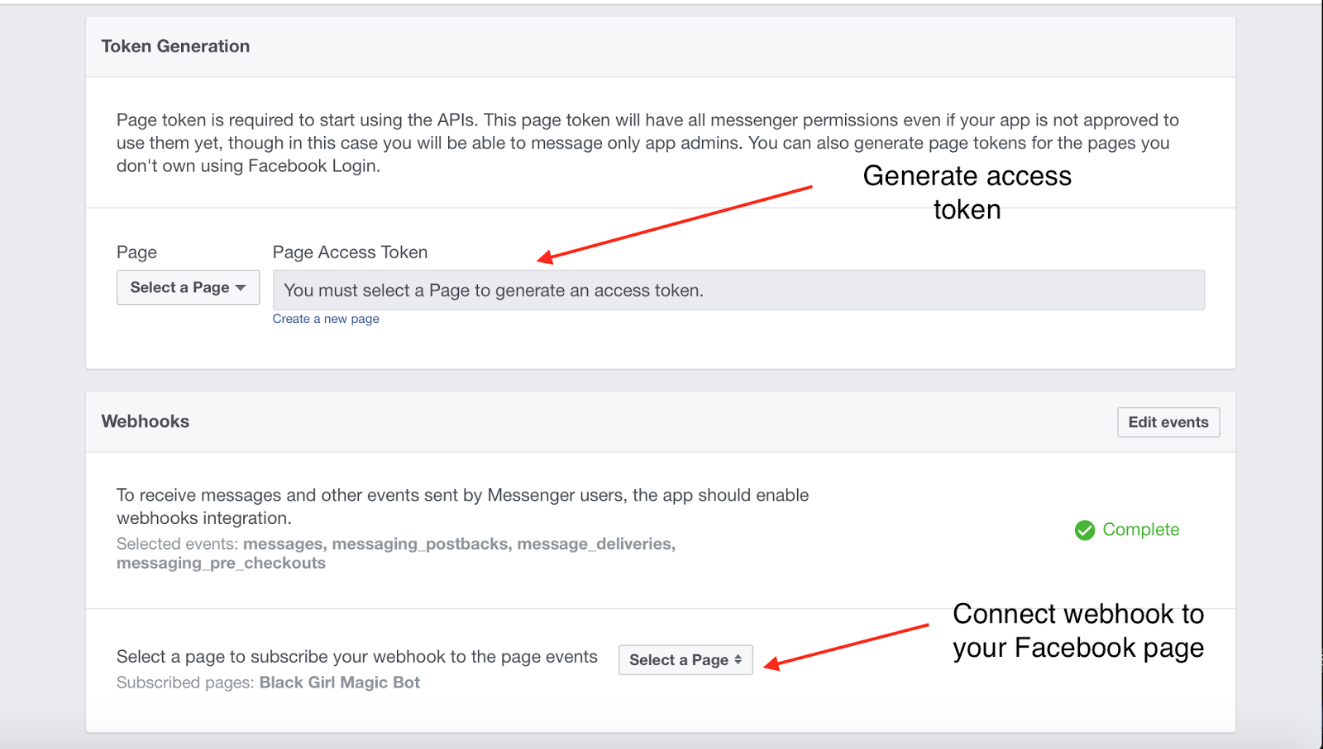Expand Select a Page dropdown for webhook subscription
1323x749 pixels.
pos(684,660)
